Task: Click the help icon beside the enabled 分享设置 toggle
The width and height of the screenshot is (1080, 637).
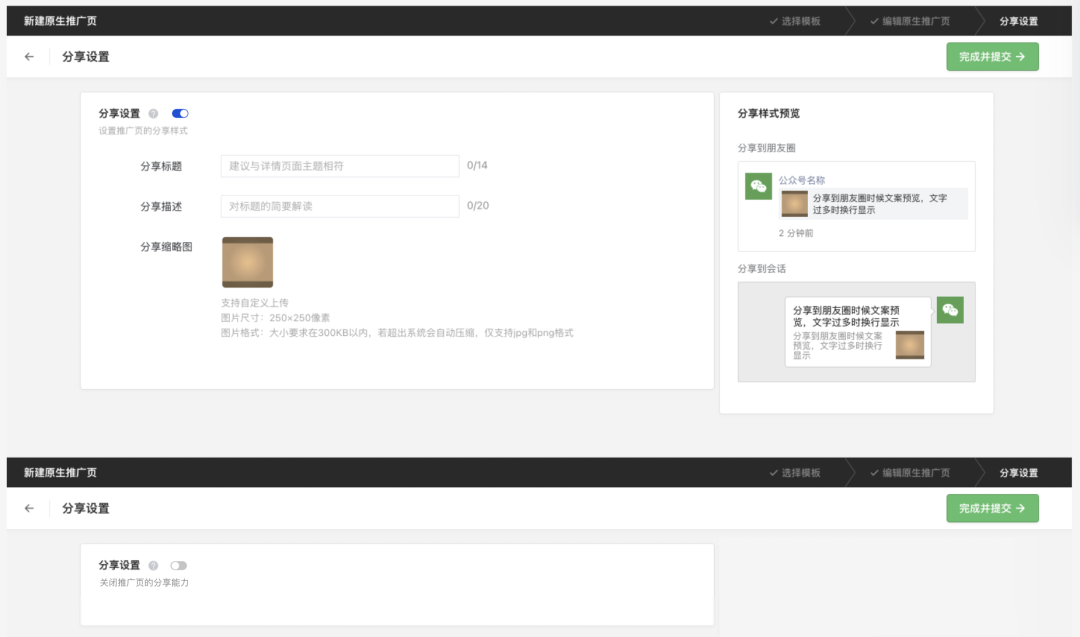Action: coord(154,114)
